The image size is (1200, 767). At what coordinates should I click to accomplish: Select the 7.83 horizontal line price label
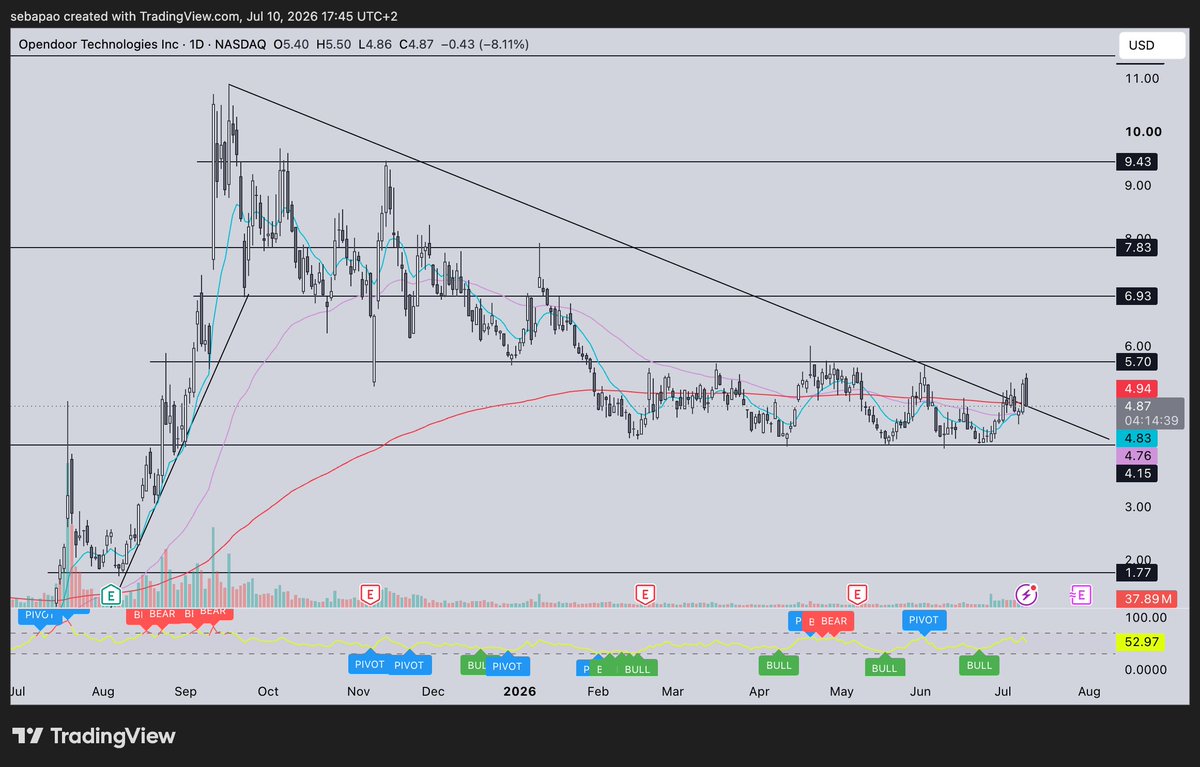(x=1137, y=247)
